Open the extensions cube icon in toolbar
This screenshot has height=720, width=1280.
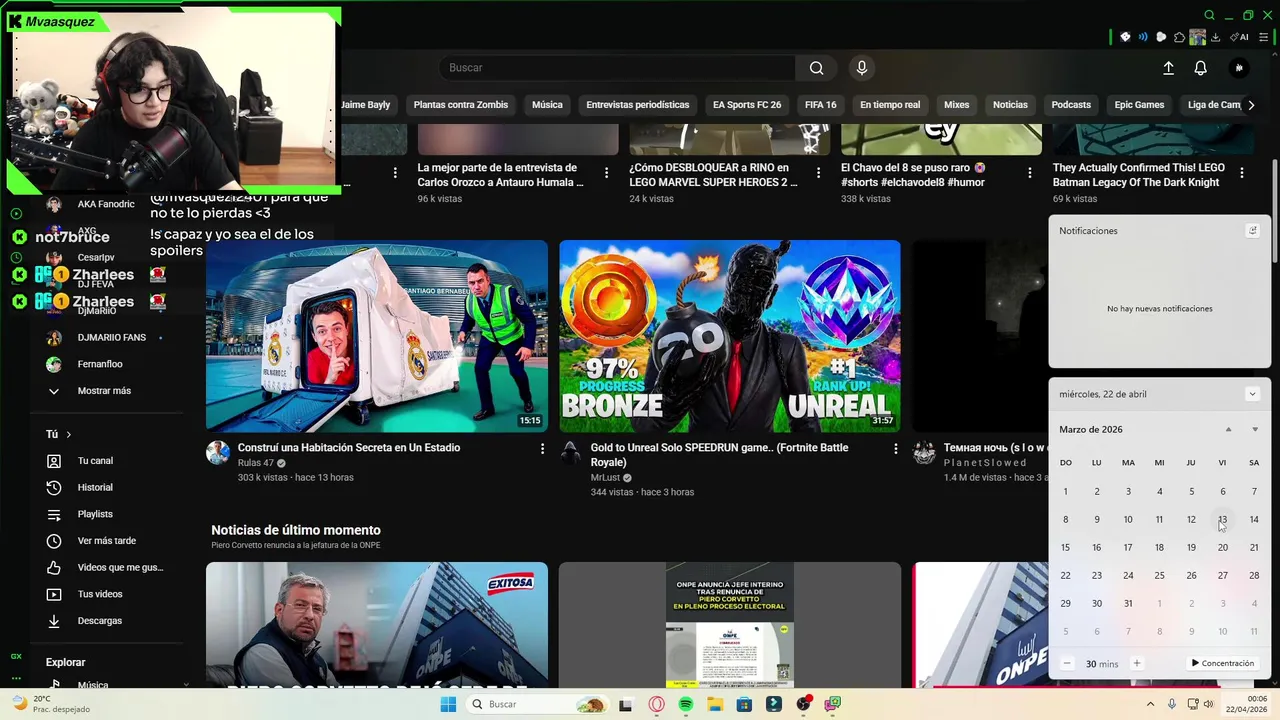[x=1179, y=37]
